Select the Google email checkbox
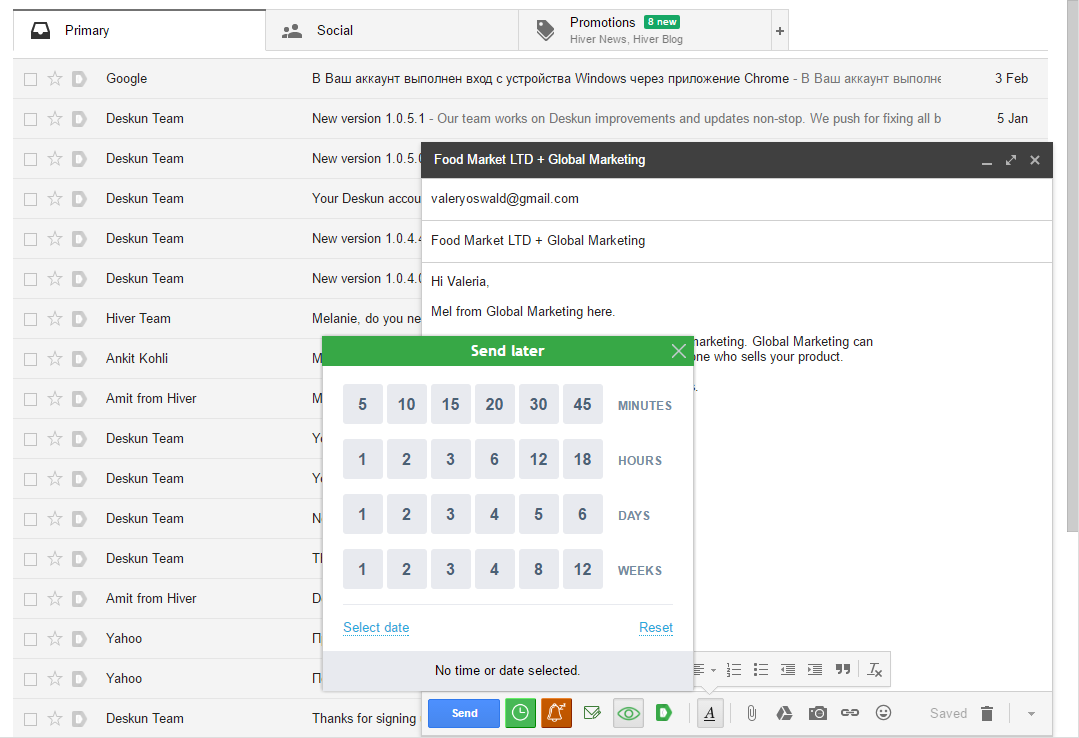Viewport: 1079px width, 738px height. click(x=30, y=79)
